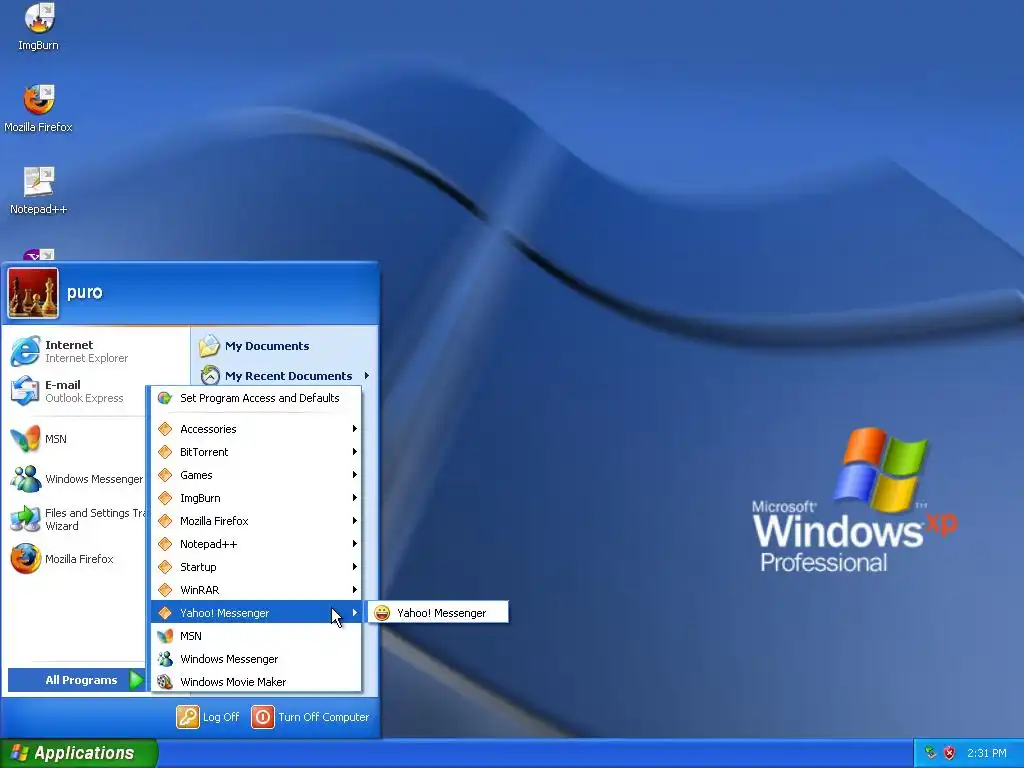Click the red security shield tray icon
This screenshot has height=768, width=1024.
[x=950, y=753]
